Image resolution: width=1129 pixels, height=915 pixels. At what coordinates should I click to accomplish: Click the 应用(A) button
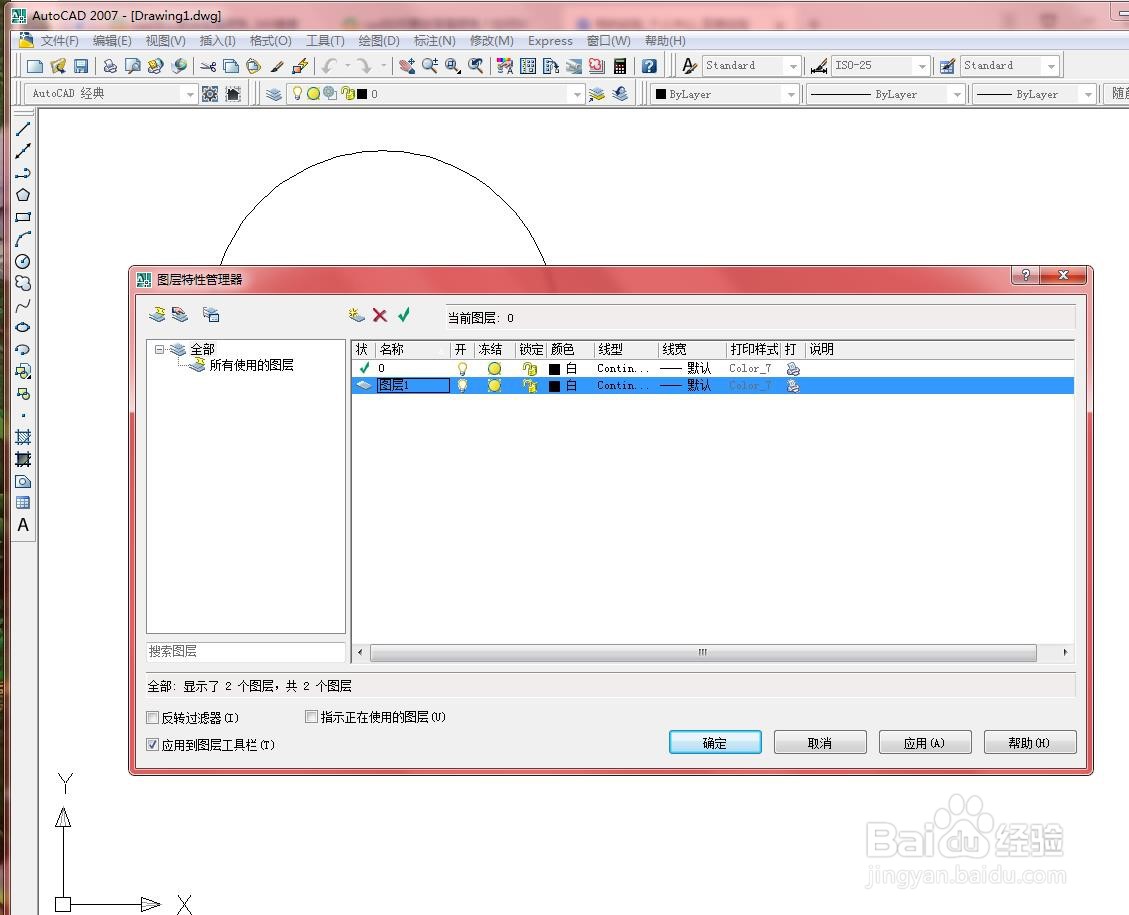[x=925, y=743]
